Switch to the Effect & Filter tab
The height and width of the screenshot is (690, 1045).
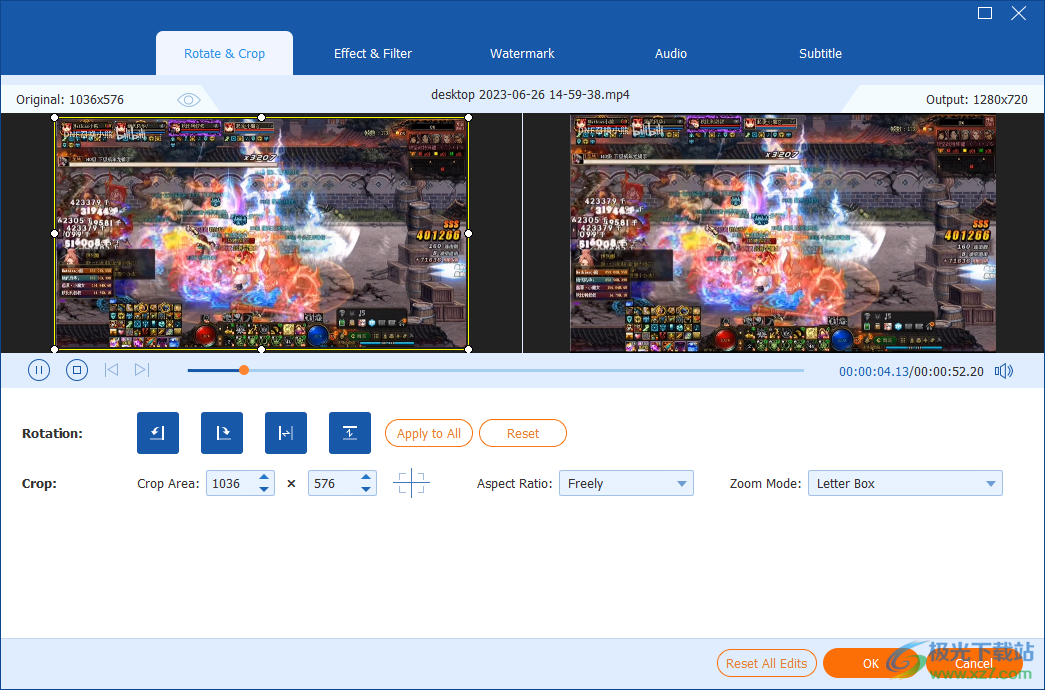373,53
